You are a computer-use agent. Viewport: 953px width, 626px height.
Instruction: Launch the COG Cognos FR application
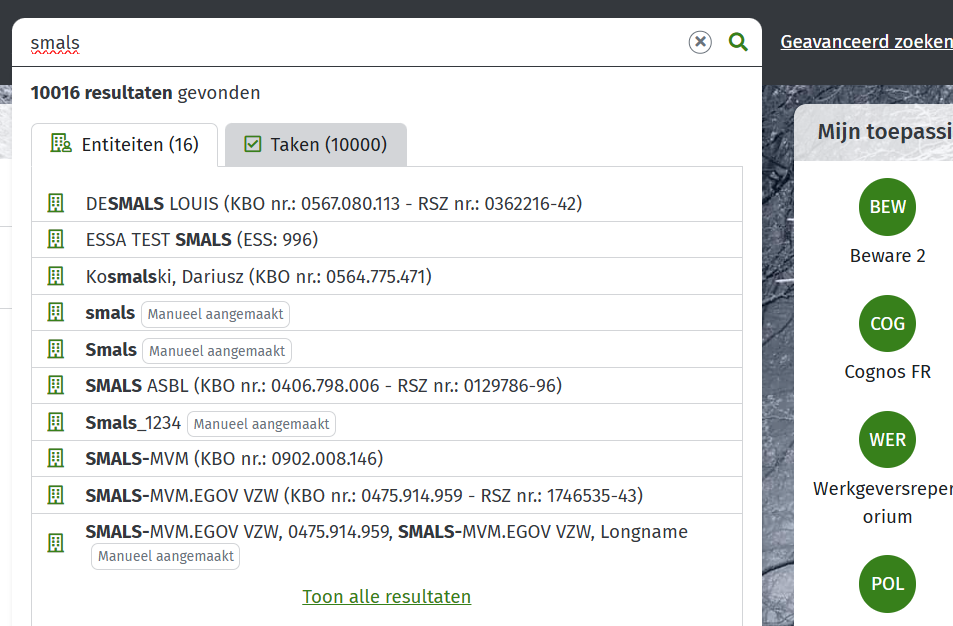coord(887,323)
